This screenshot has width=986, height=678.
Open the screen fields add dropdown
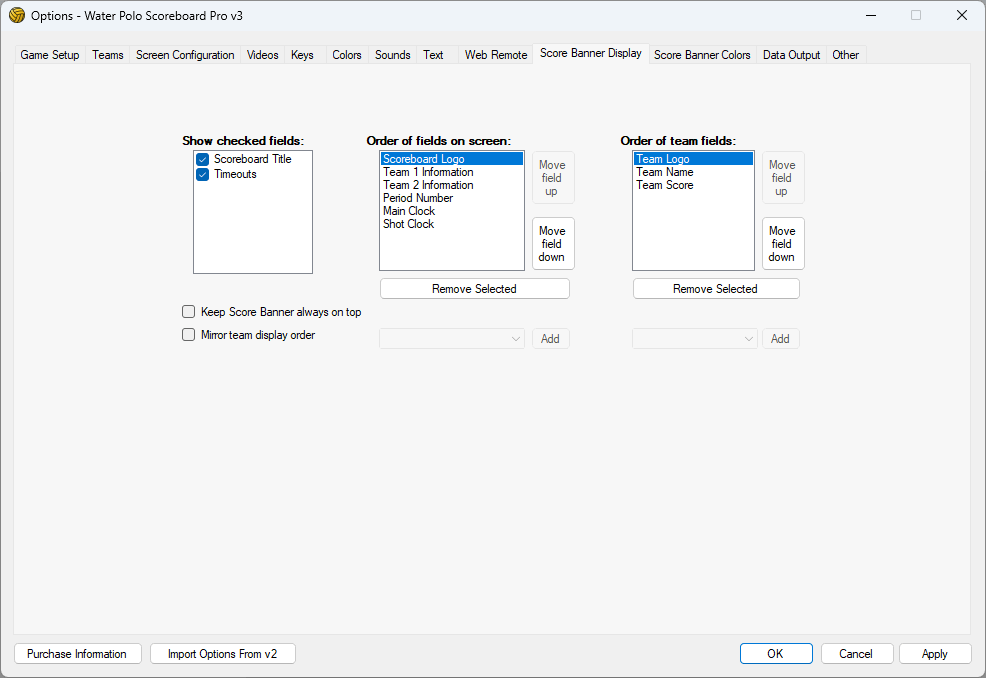pos(452,339)
